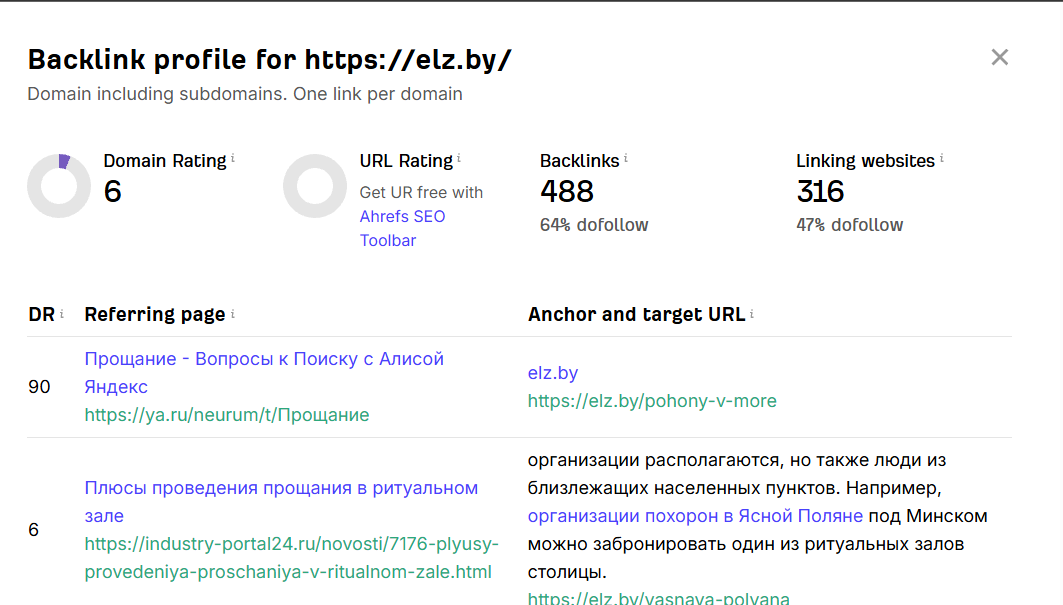
Task: Open the elz.by/pohony-v-more target URL
Action: point(652,401)
